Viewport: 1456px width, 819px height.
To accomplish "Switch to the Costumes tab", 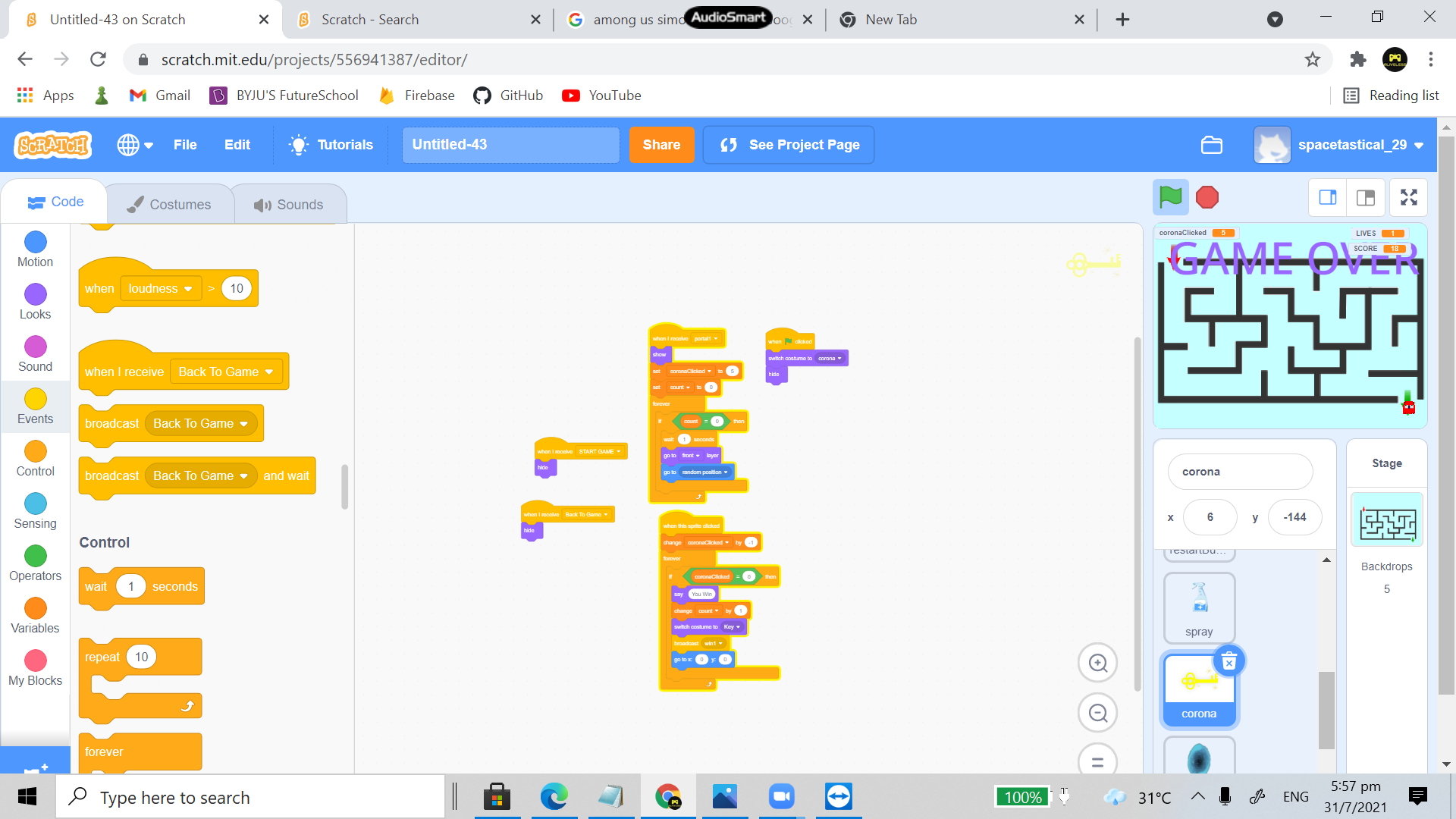I will tap(169, 204).
